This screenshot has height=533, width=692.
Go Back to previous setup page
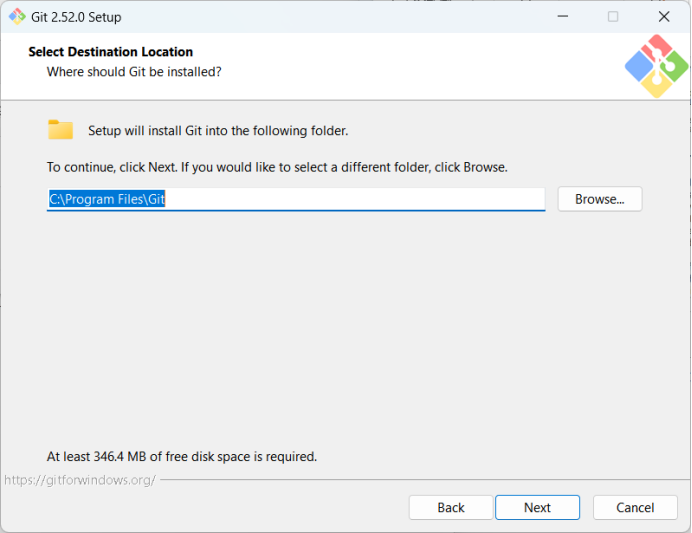451,507
